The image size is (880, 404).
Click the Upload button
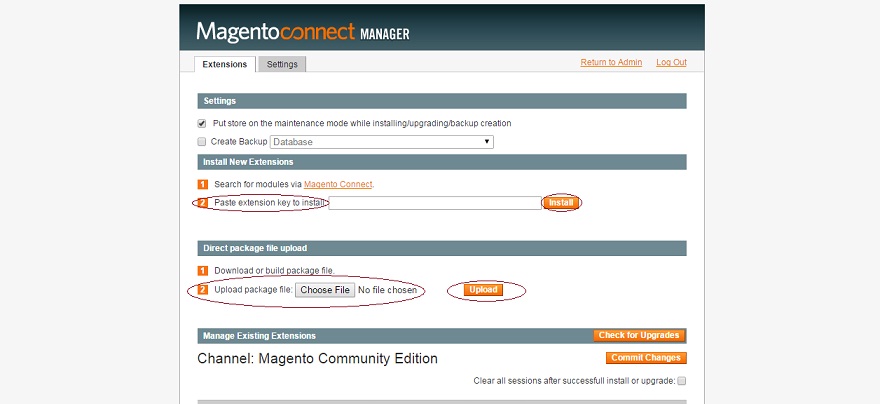pyautogui.click(x=483, y=290)
